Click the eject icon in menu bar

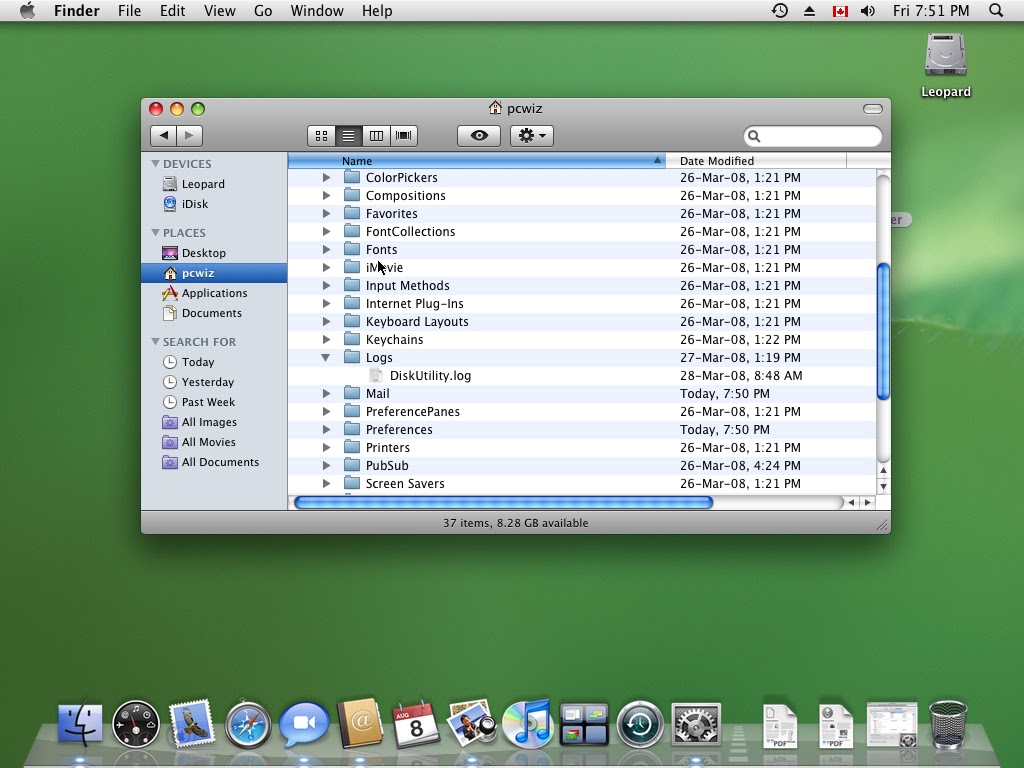pos(809,10)
